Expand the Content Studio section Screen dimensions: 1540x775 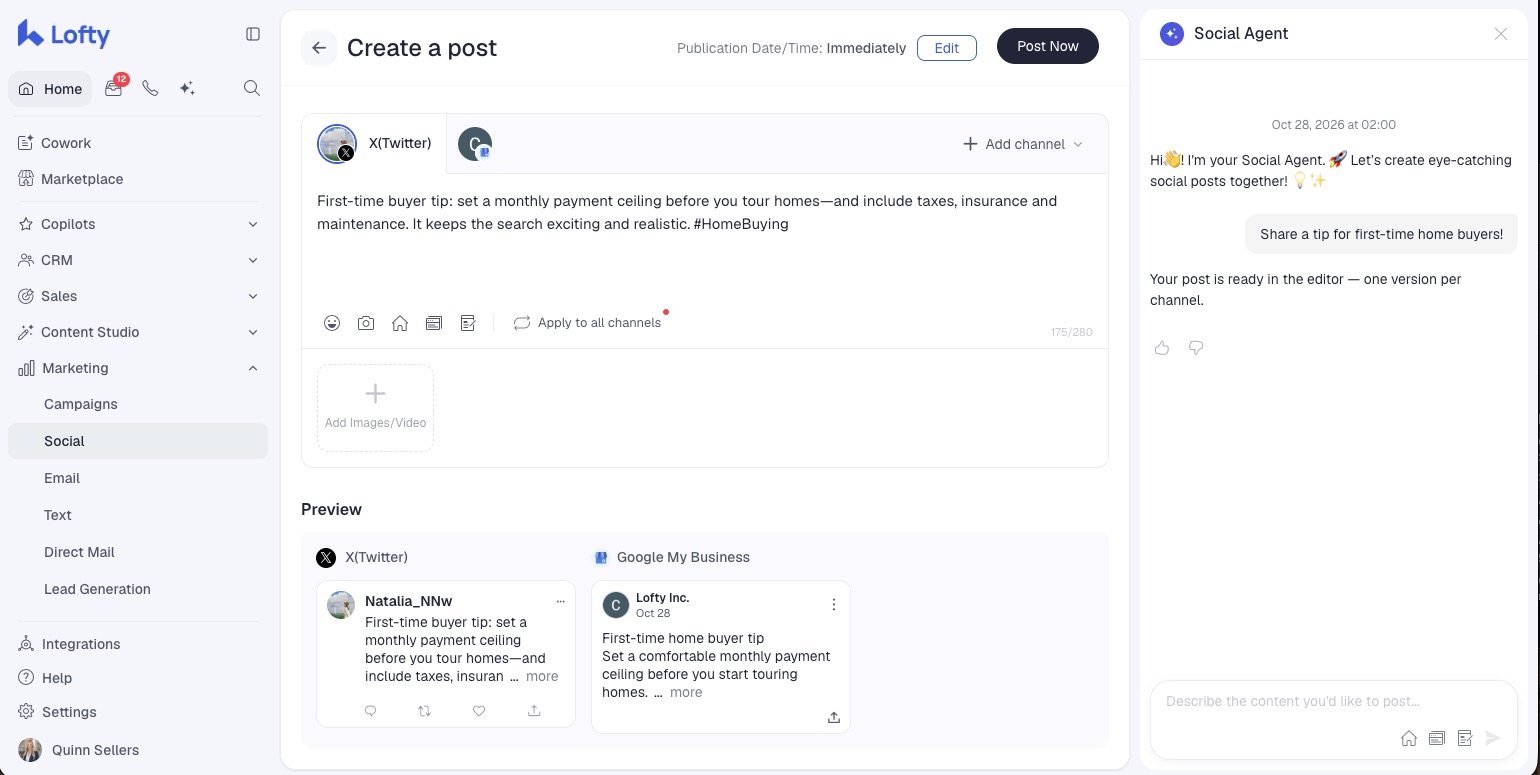[x=138, y=332]
